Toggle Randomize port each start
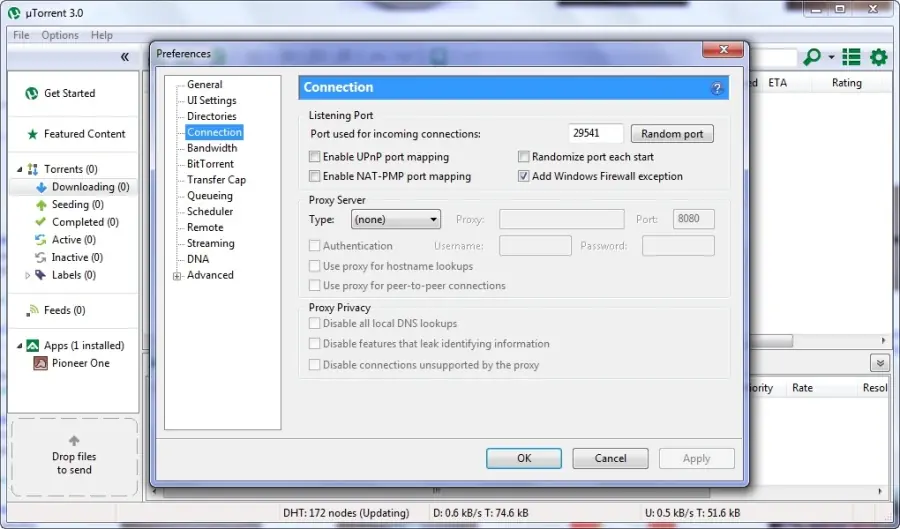Image resolution: width=900 pixels, height=529 pixels. [523, 157]
